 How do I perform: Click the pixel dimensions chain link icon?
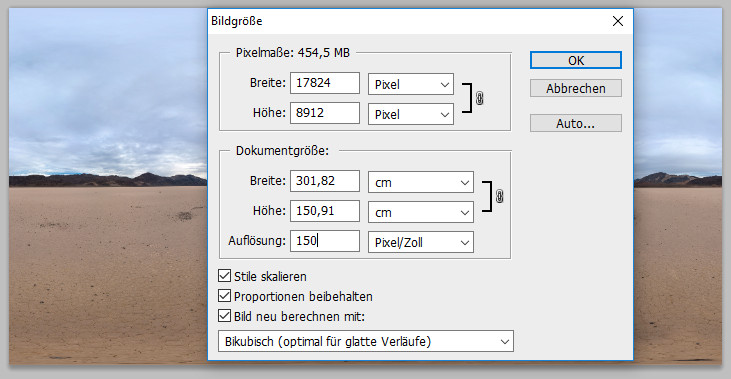479,98
